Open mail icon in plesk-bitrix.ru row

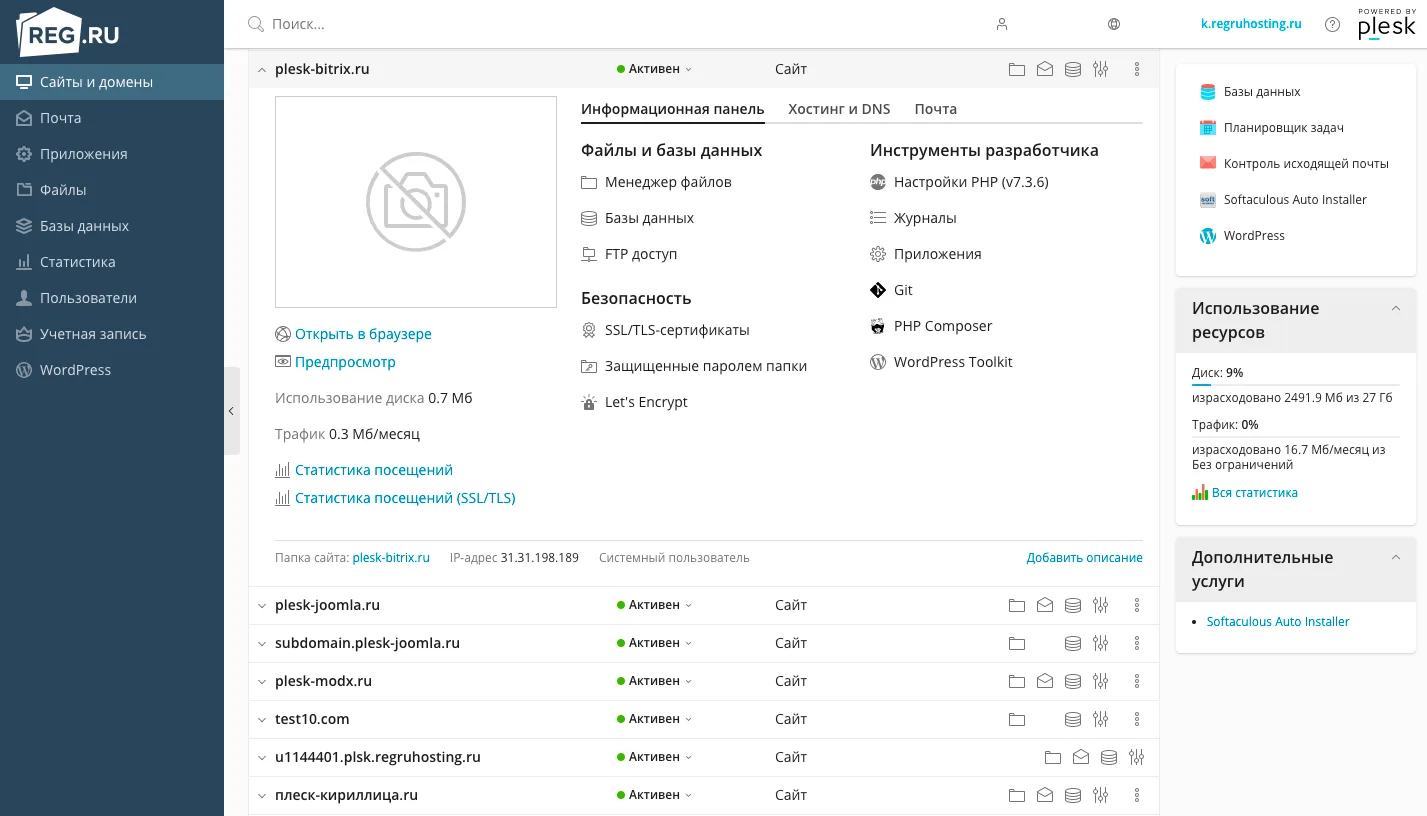tap(1045, 69)
